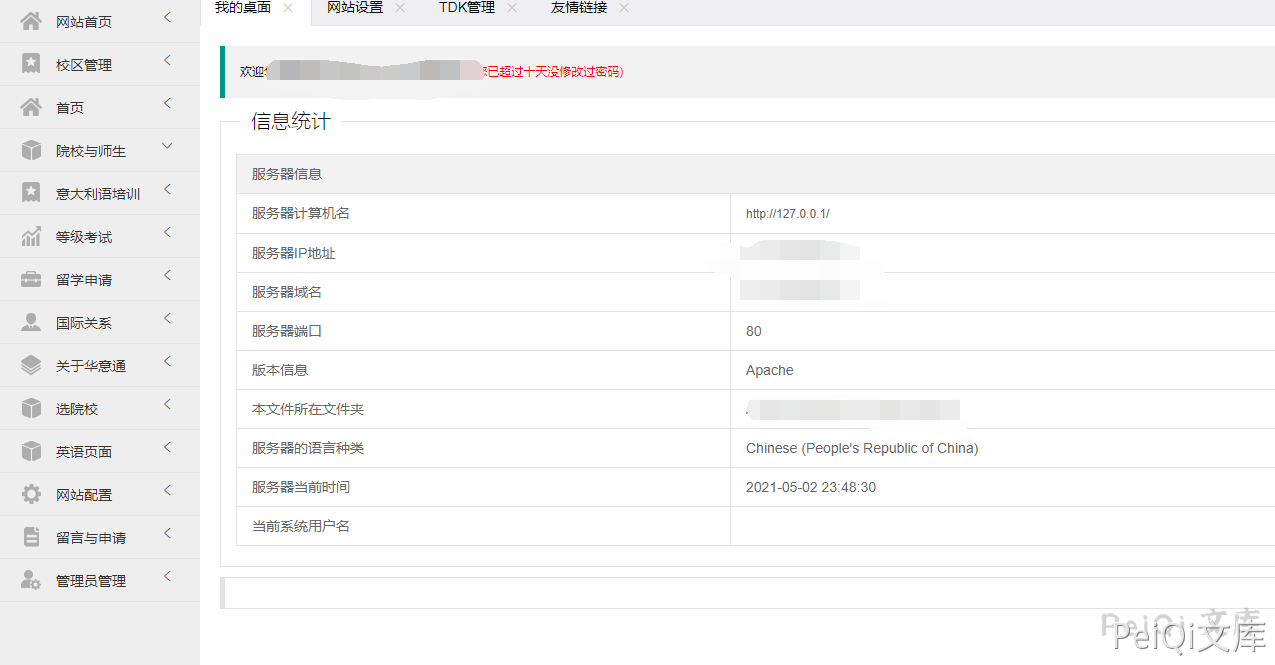This screenshot has height=665, width=1275.
Task: Click the briefcase icon beside 留学申请
Action: 31,279
